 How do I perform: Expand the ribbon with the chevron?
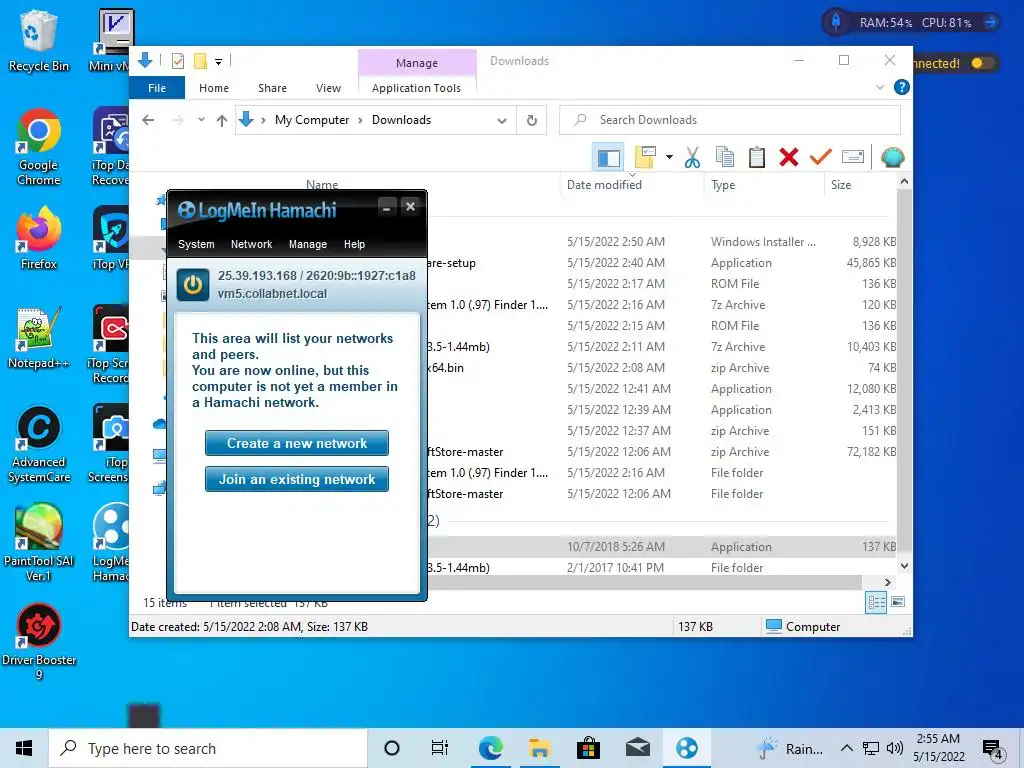[880, 87]
